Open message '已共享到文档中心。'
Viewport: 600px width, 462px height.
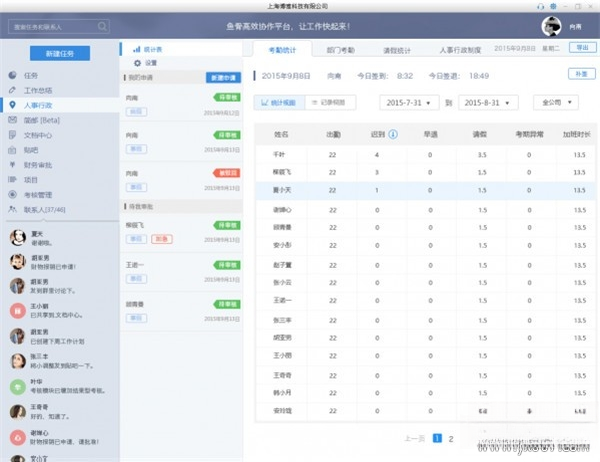57,315
